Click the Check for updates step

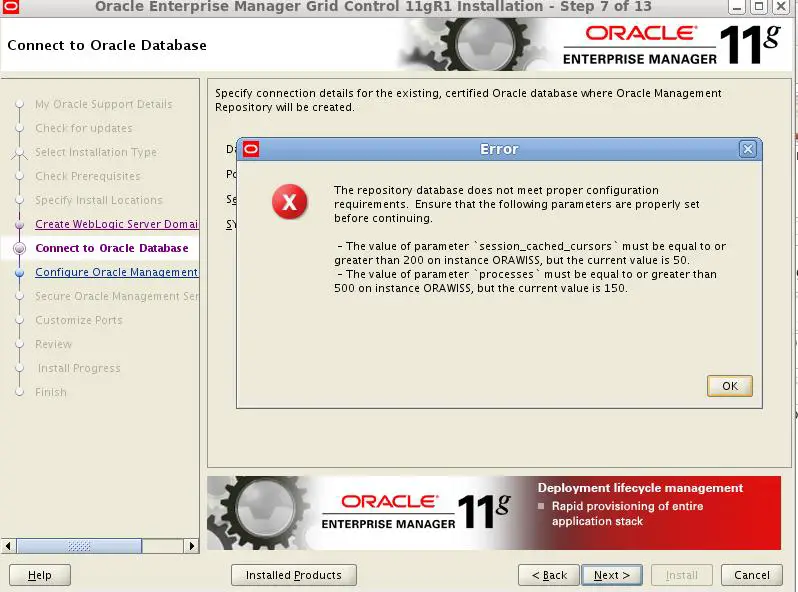pyautogui.click(x=84, y=128)
